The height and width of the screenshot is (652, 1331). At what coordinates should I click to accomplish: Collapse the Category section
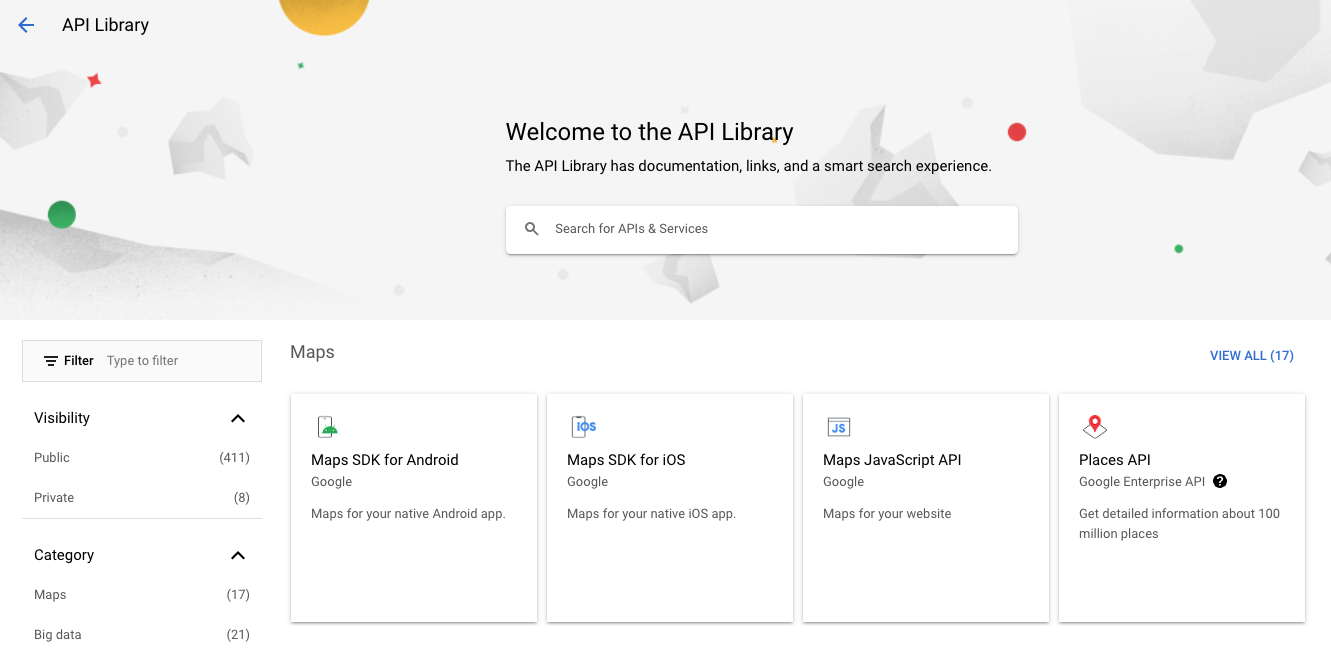pos(237,555)
